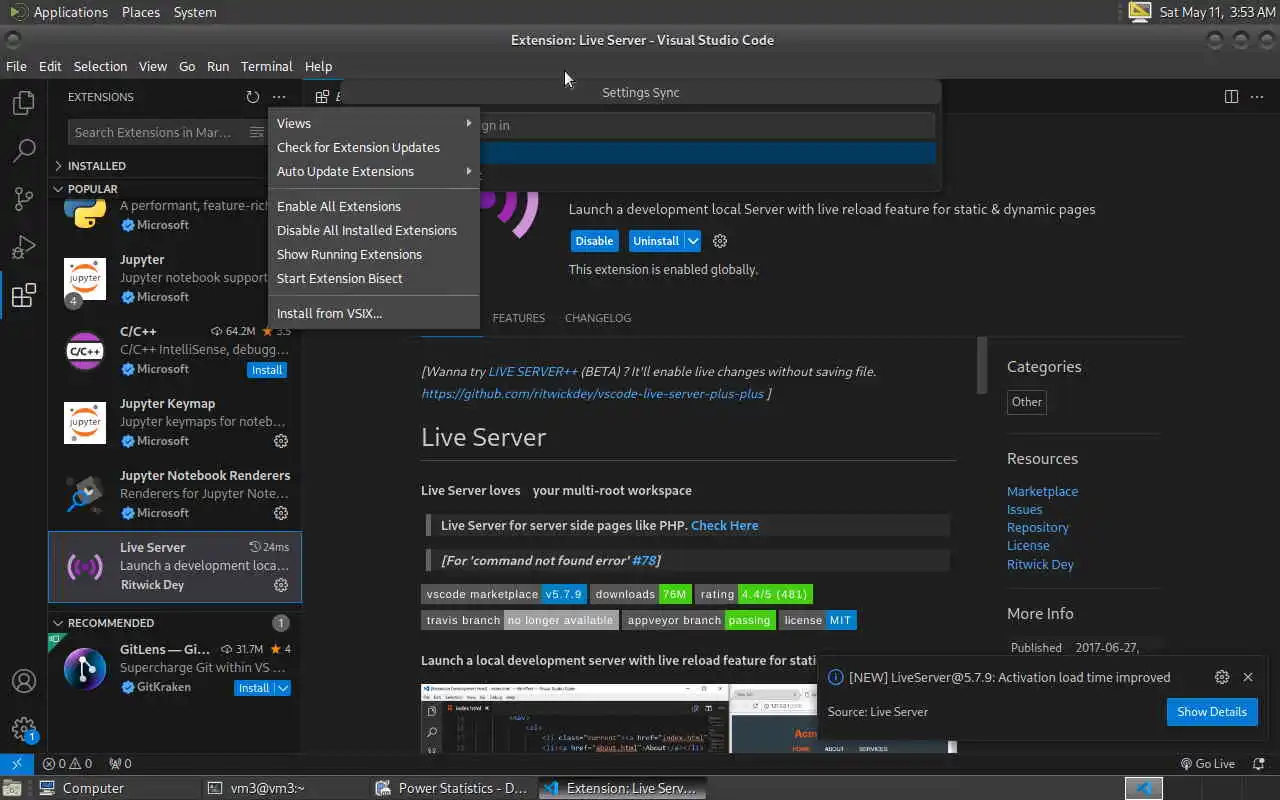Click Go Live in status bar
1280x800 pixels.
[x=1207, y=763]
